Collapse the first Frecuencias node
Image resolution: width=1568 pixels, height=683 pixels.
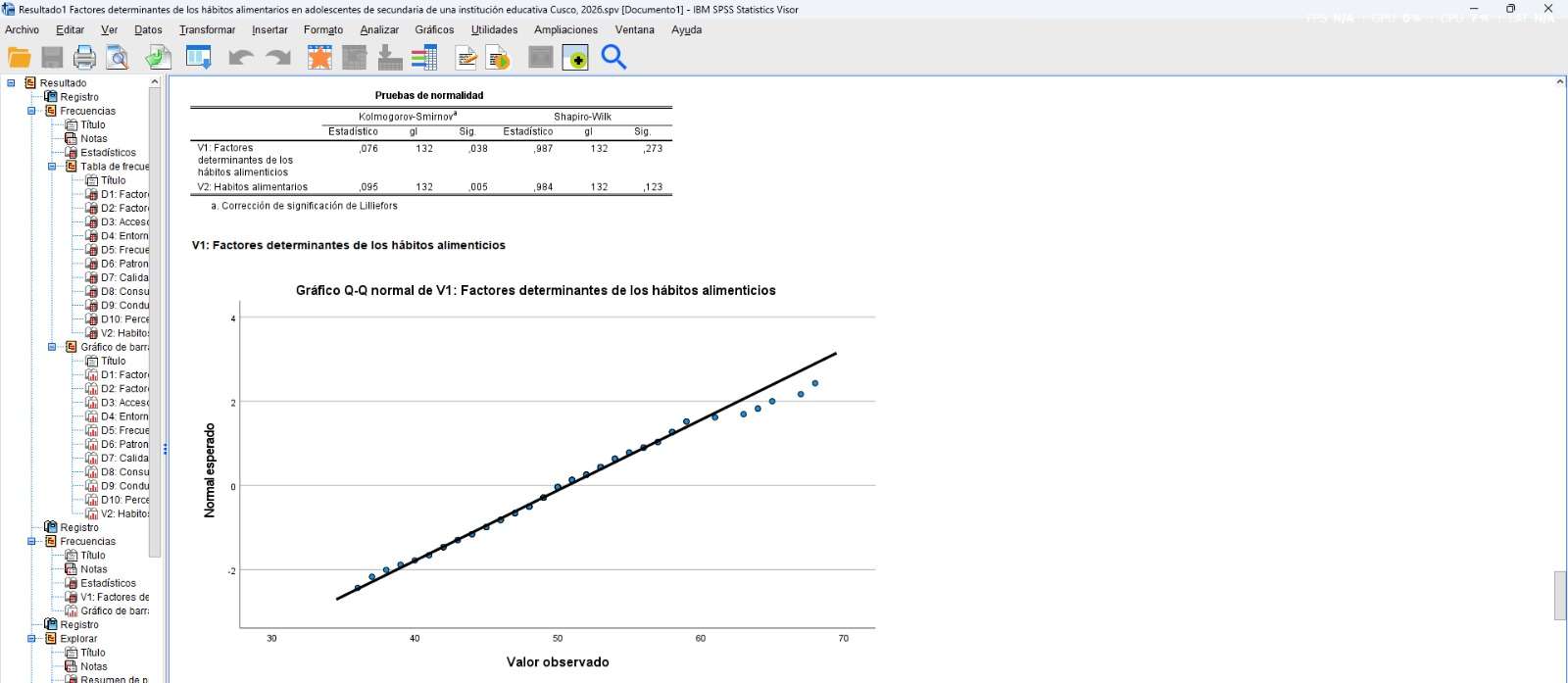[x=31, y=111]
